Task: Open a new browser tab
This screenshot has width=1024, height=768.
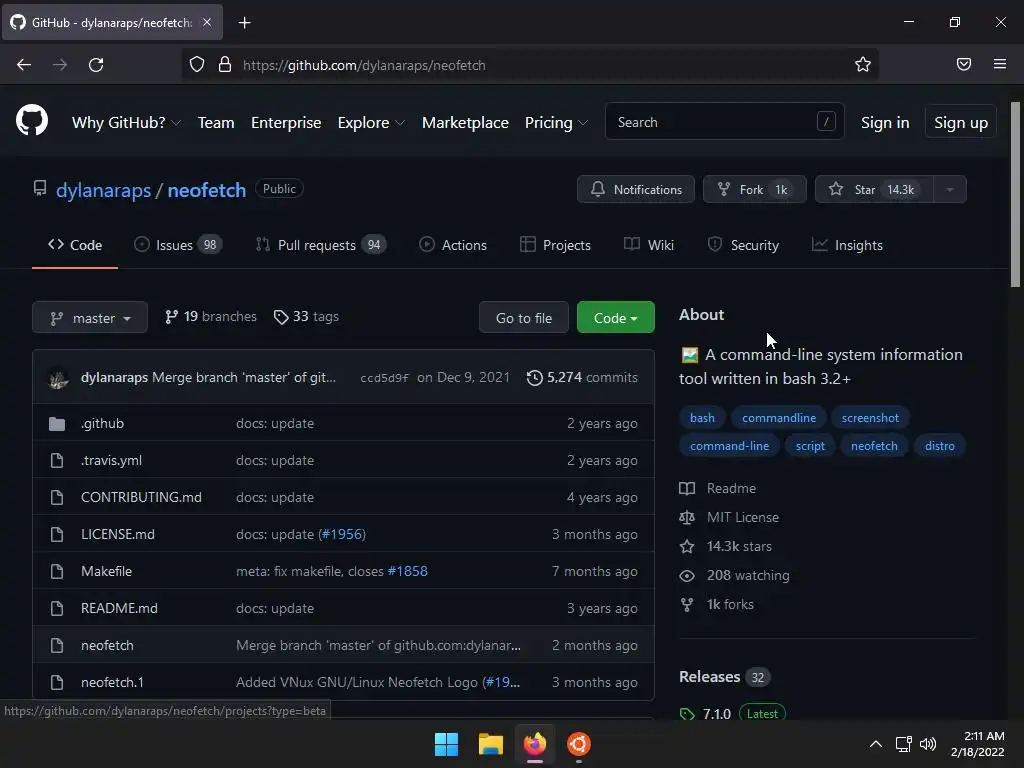Action: (x=244, y=23)
